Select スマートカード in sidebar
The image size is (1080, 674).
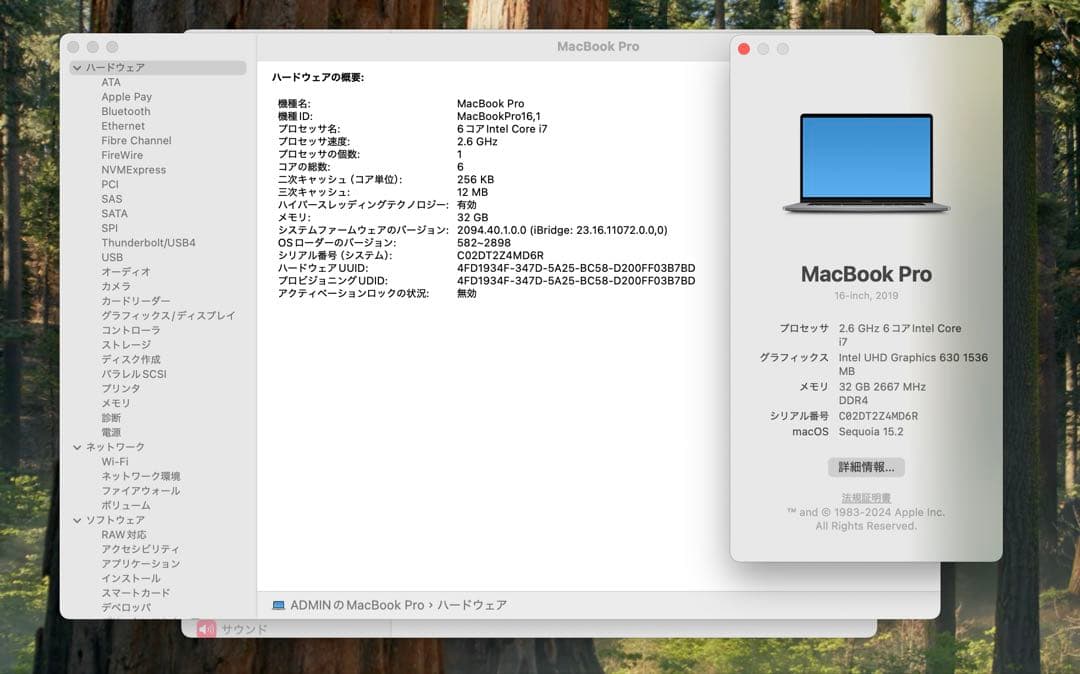click(136, 593)
